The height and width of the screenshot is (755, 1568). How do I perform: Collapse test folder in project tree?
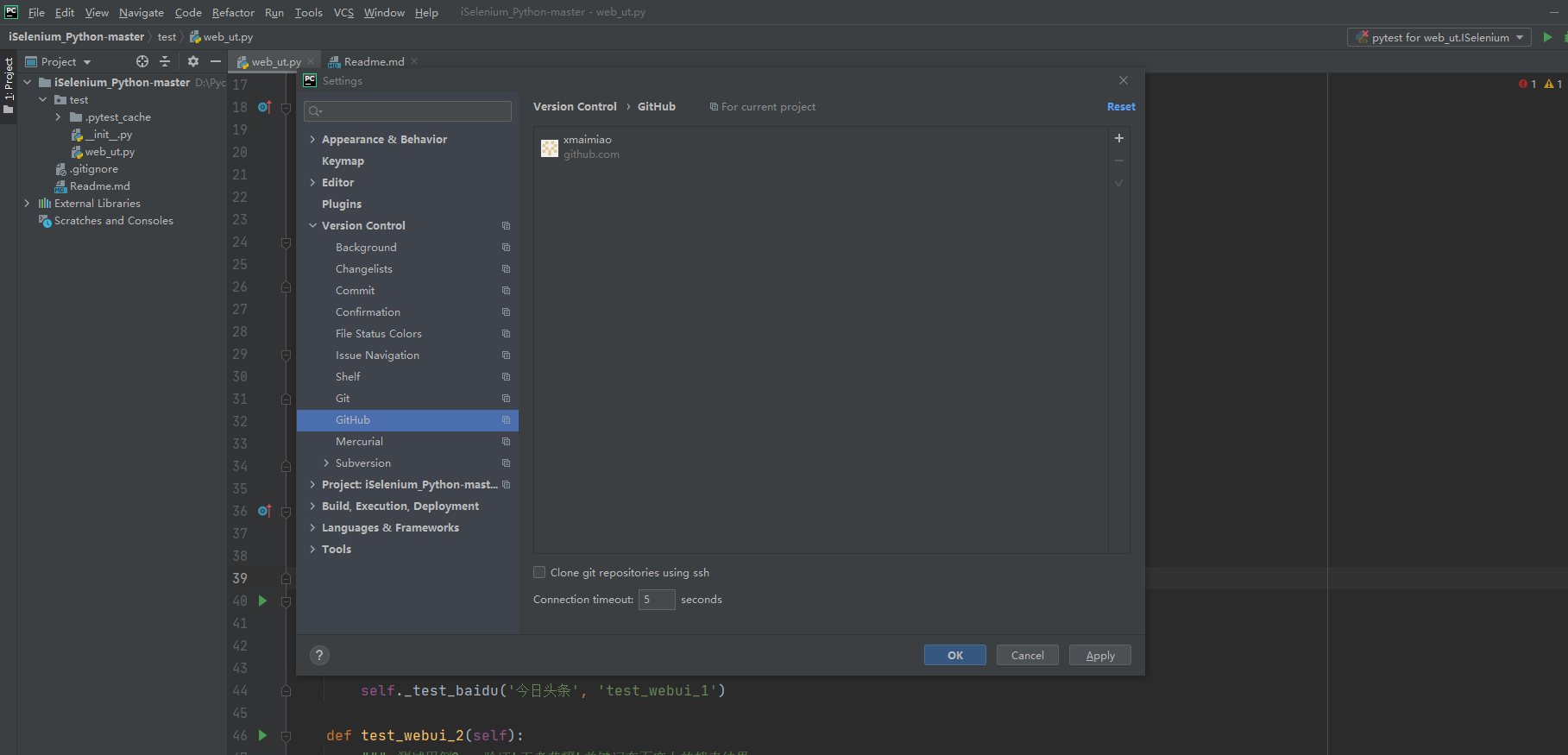[42, 100]
